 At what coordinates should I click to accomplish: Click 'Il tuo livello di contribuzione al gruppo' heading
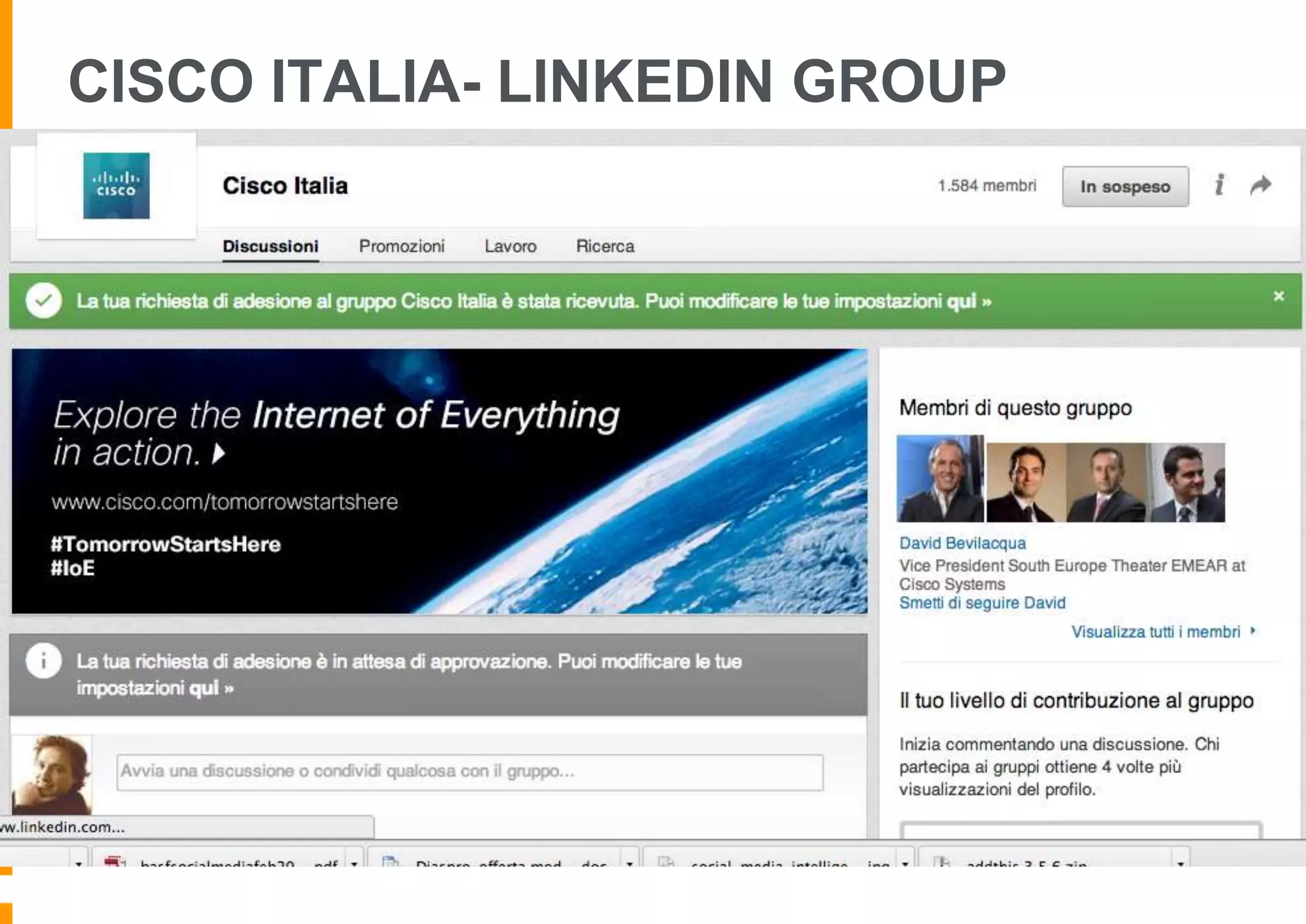(1076, 700)
